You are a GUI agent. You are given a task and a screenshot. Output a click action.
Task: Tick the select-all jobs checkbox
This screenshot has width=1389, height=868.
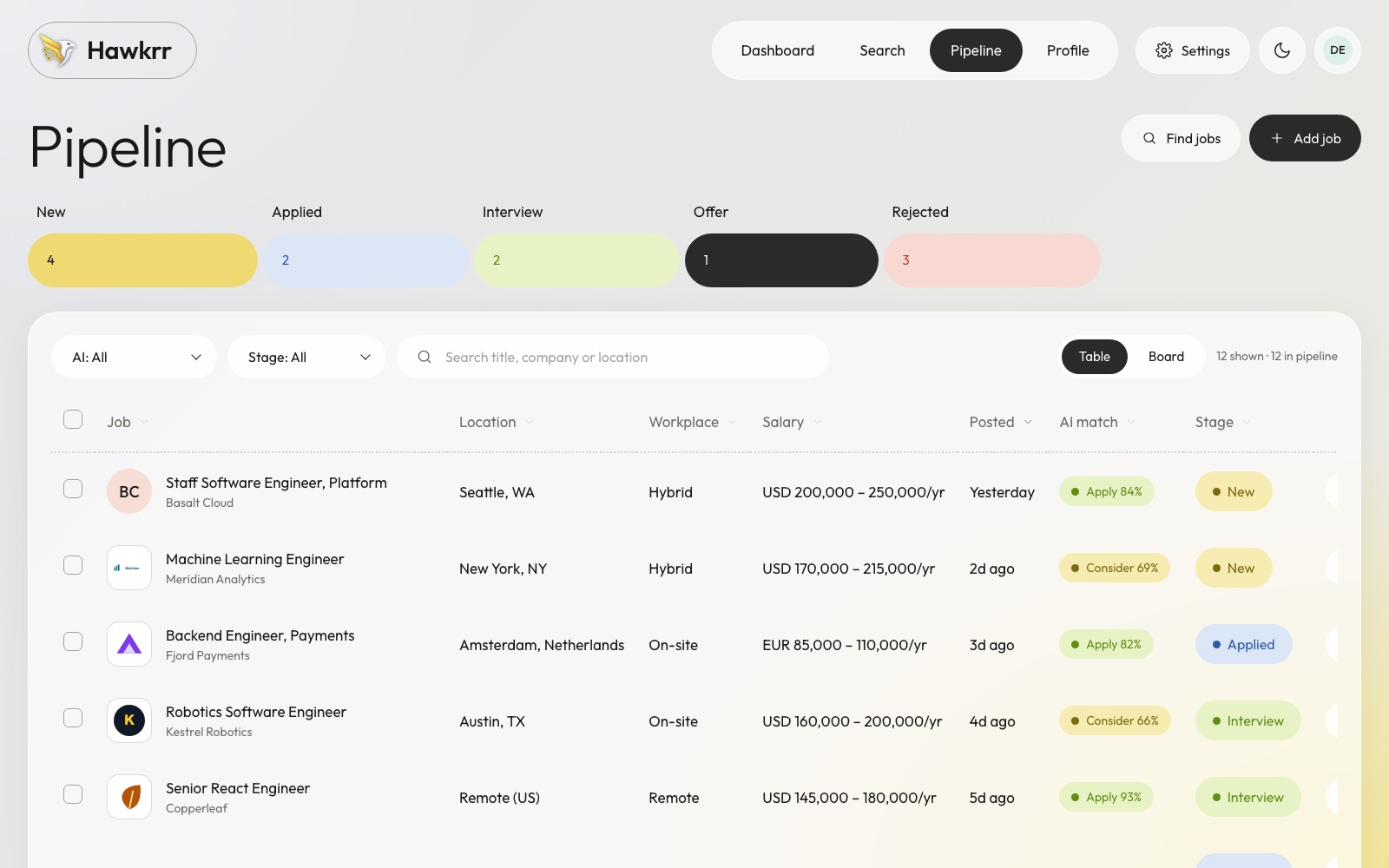[x=73, y=419]
